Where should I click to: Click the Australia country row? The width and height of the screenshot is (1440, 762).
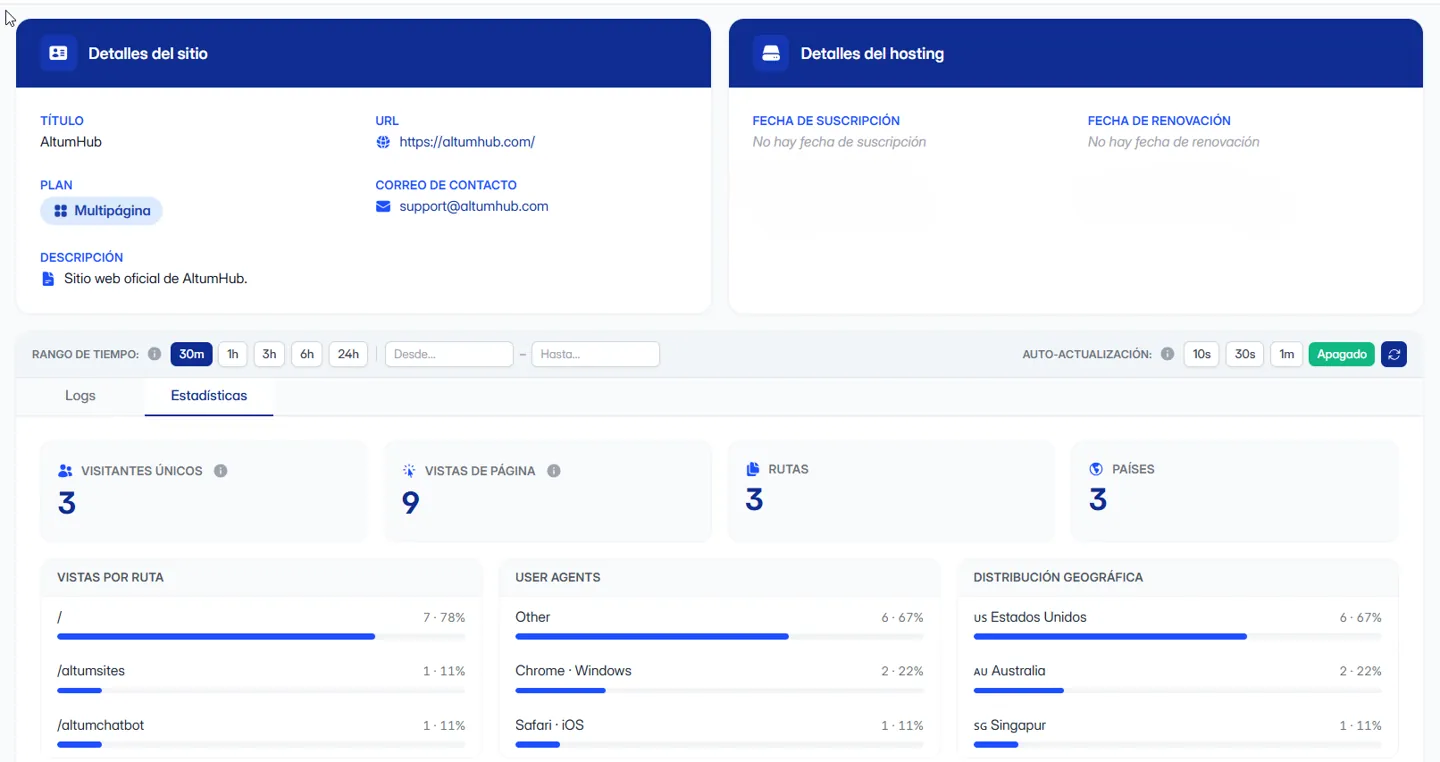(1178, 678)
